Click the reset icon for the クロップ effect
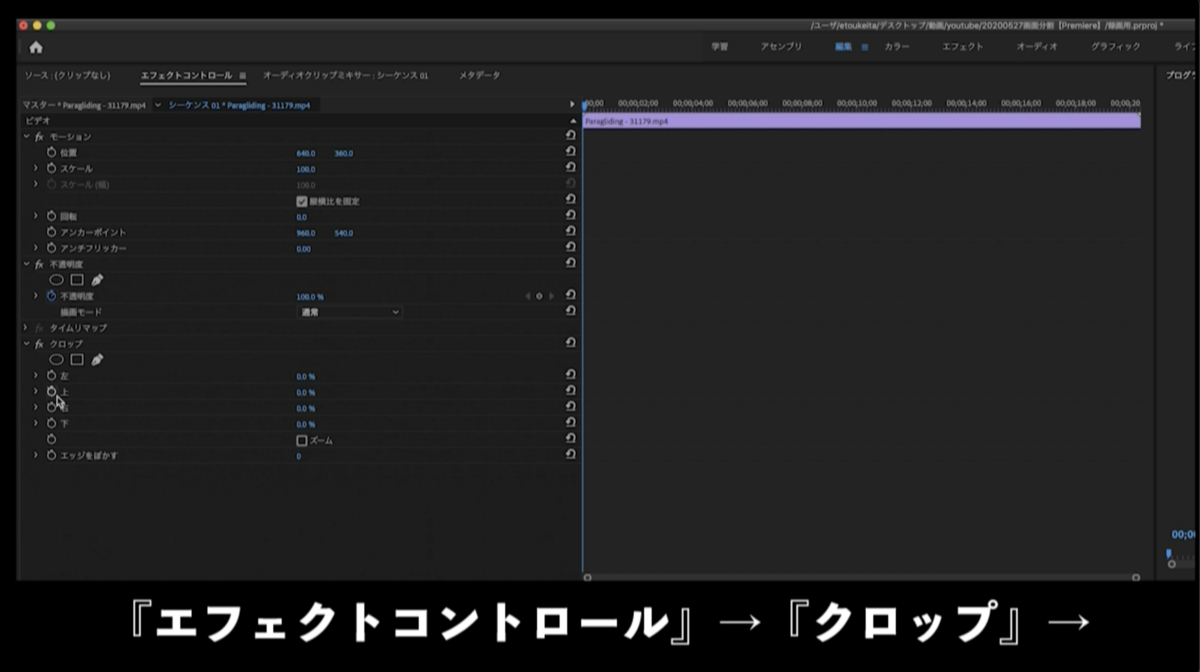 click(x=570, y=343)
